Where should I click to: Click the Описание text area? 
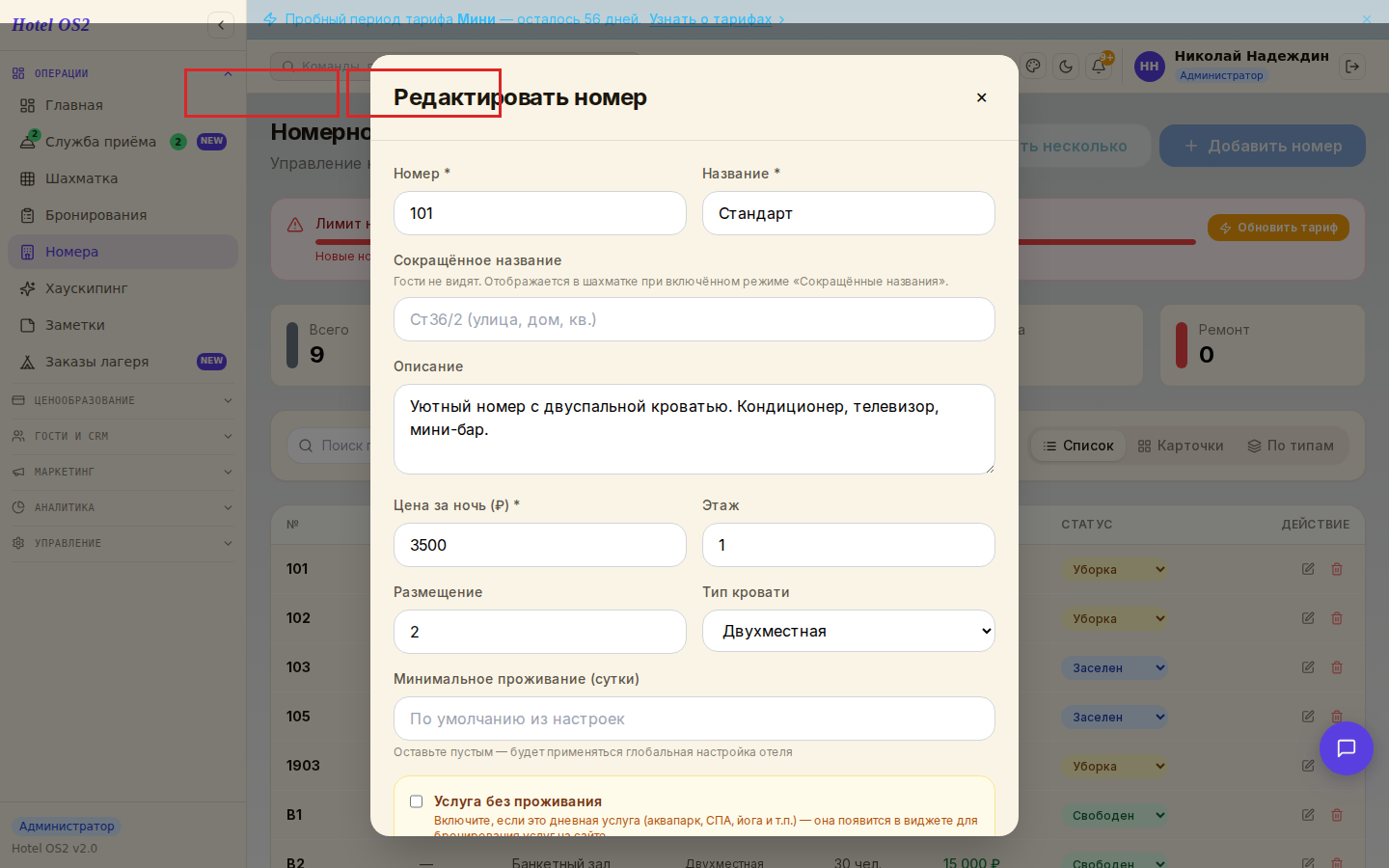tap(694, 429)
